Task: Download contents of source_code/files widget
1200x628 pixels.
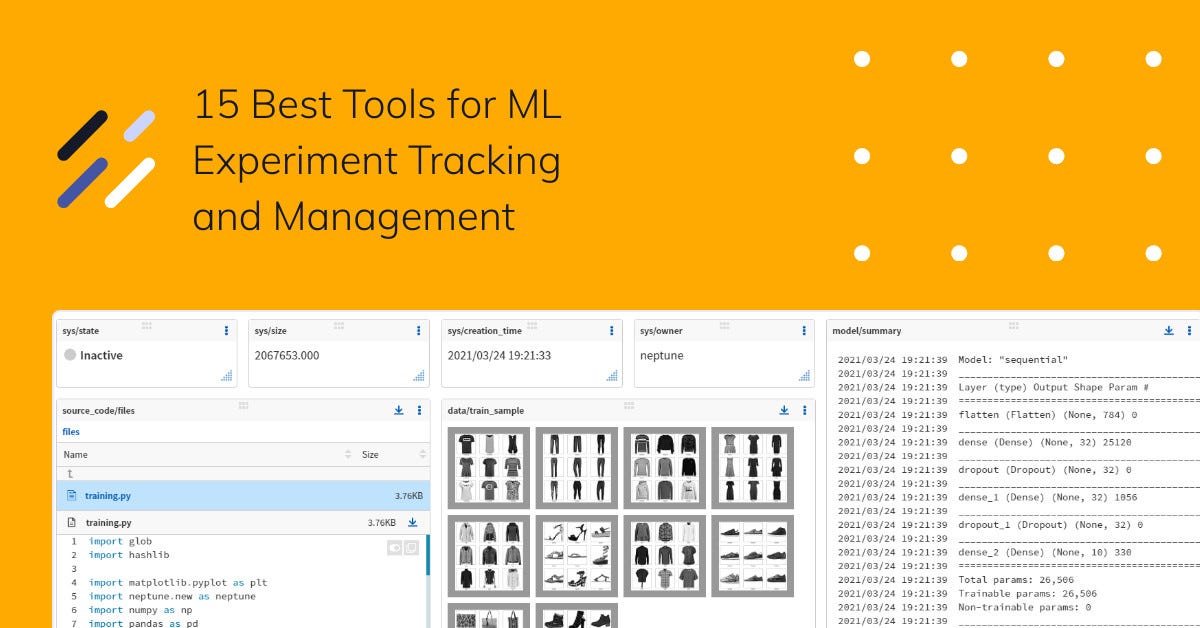Action: coord(399,410)
